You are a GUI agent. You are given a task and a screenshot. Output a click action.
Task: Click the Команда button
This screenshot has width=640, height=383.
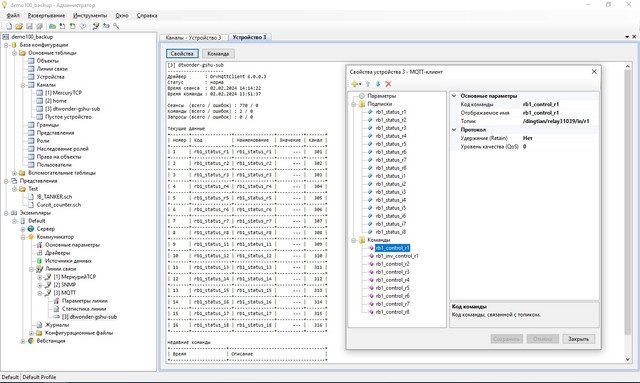pos(218,54)
